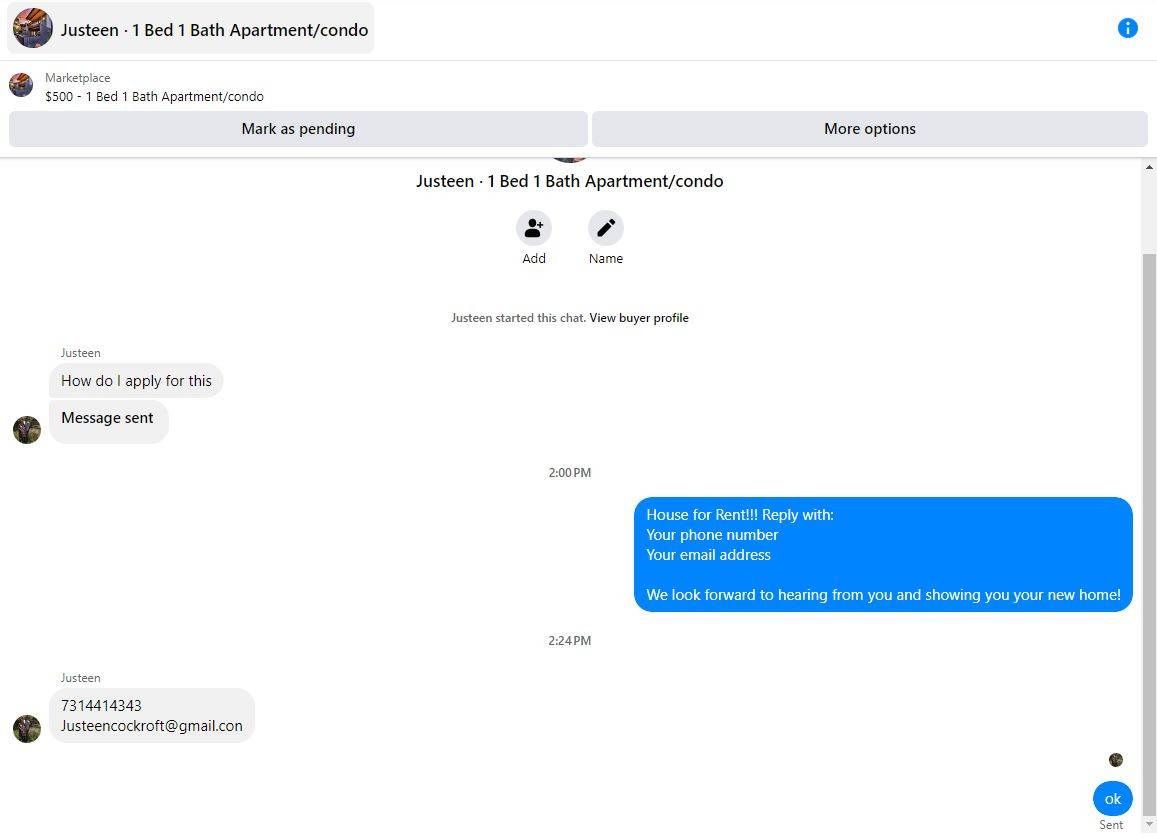The image size is (1157, 838).
Task: Click the listing thumbnail in the chat header
Action: pos(32,28)
